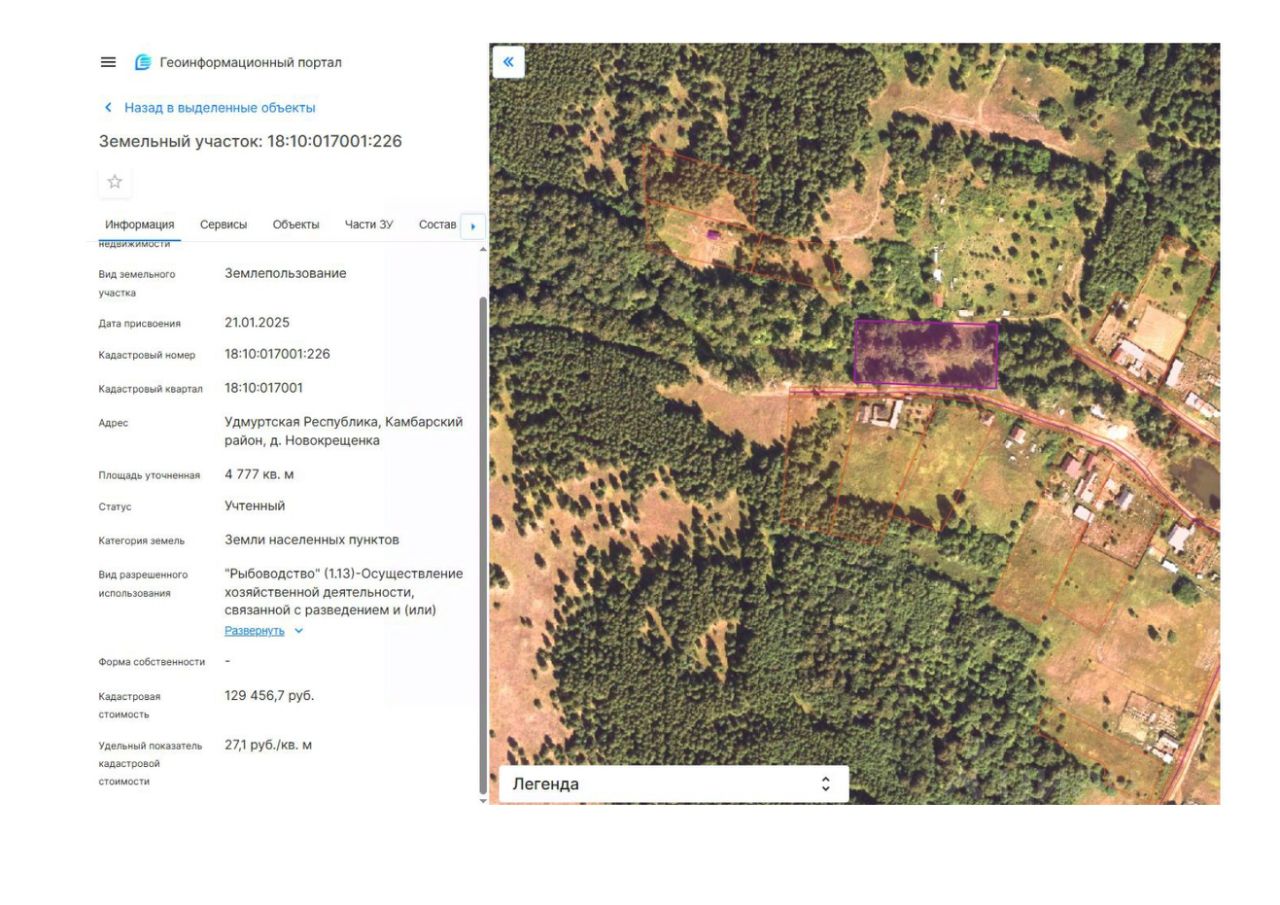Open the Части ЗУ tab
The height and width of the screenshot is (905, 1280).
[x=369, y=224]
